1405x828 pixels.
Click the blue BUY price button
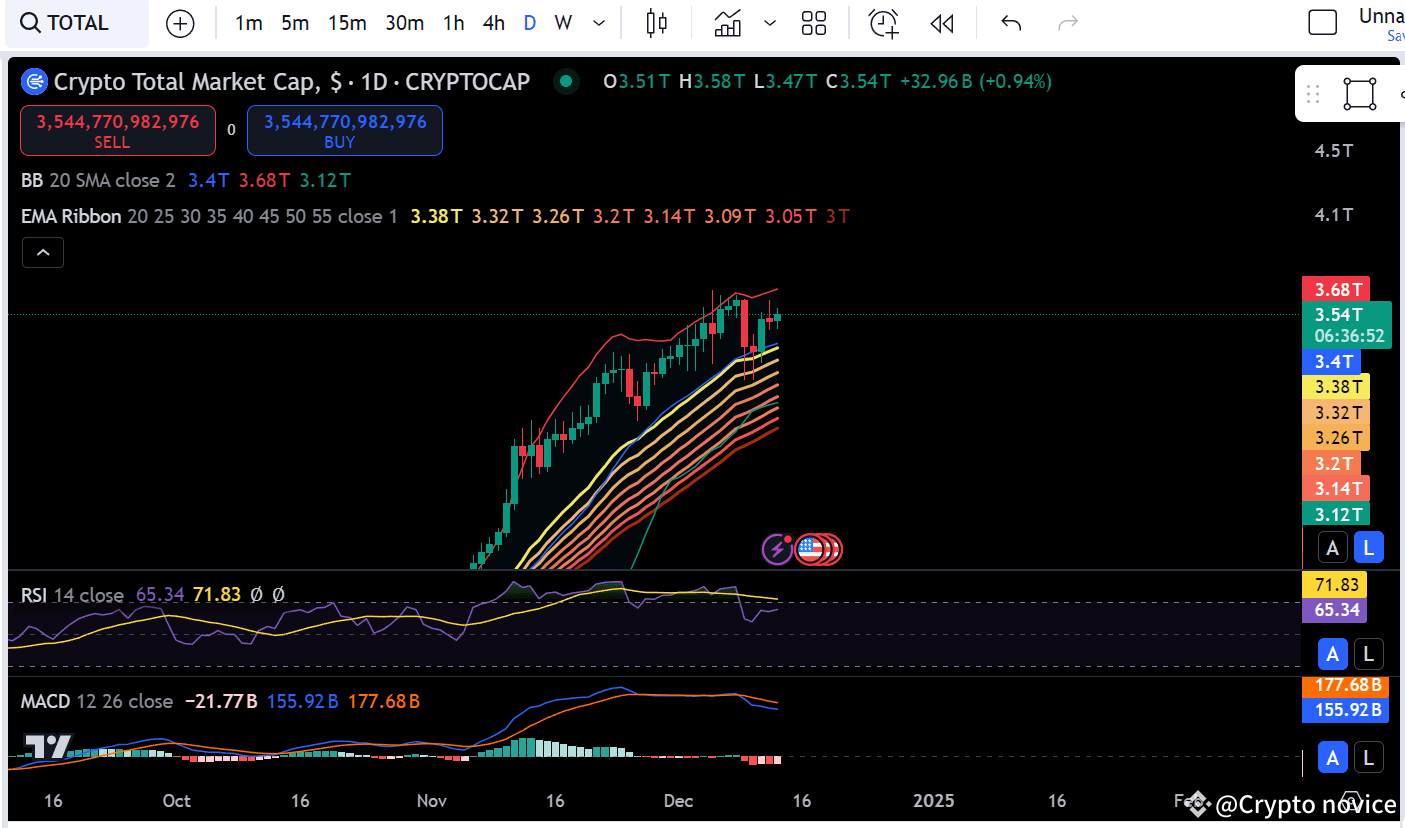345,131
